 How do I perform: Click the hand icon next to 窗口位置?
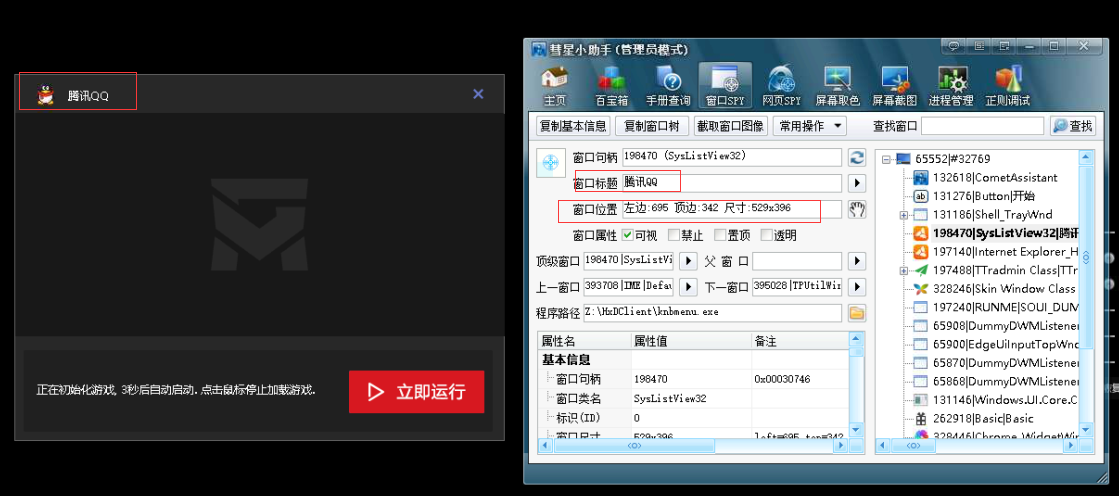tap(856, 209)
